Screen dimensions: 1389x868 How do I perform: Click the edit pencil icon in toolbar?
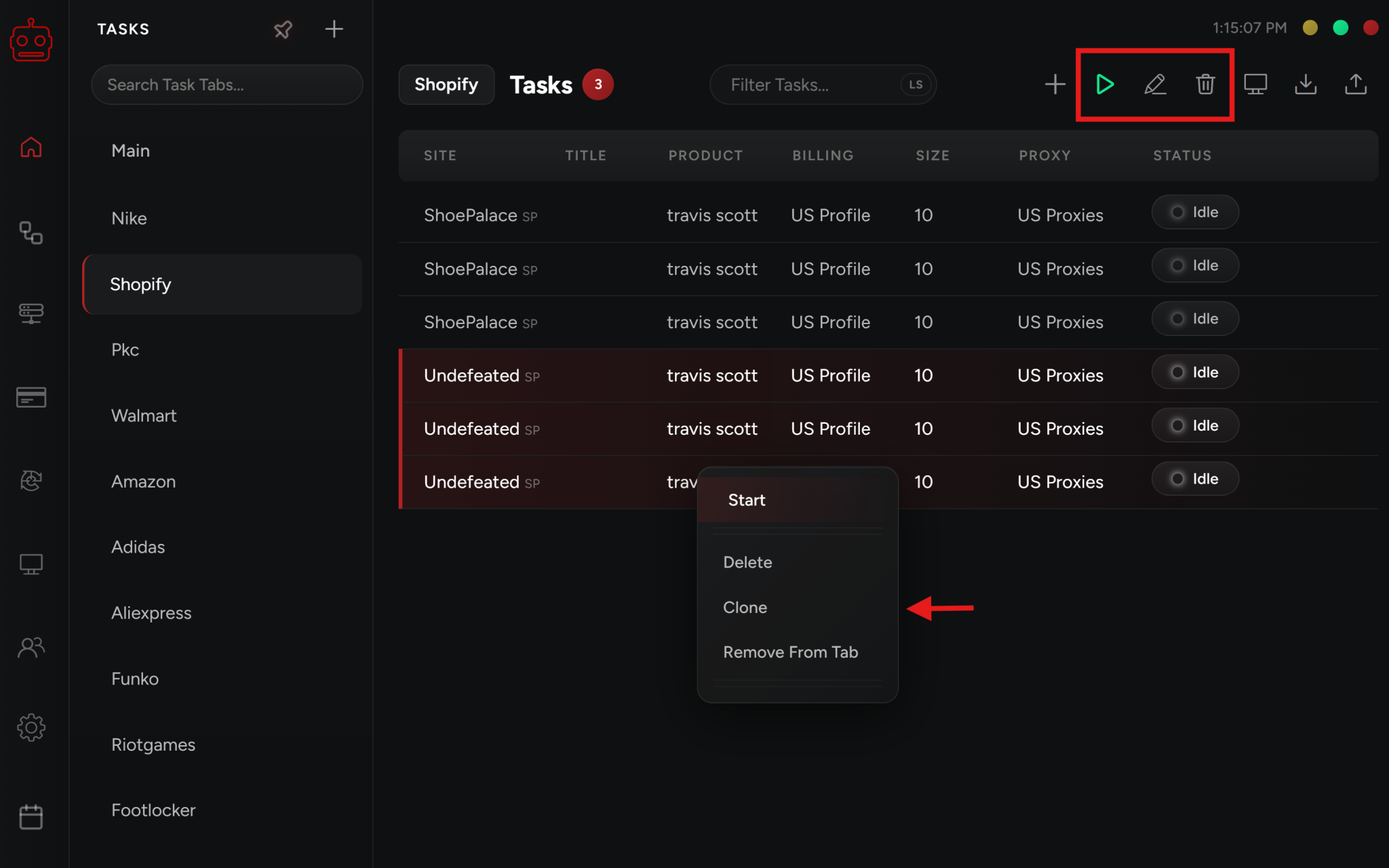[1155, 85]
